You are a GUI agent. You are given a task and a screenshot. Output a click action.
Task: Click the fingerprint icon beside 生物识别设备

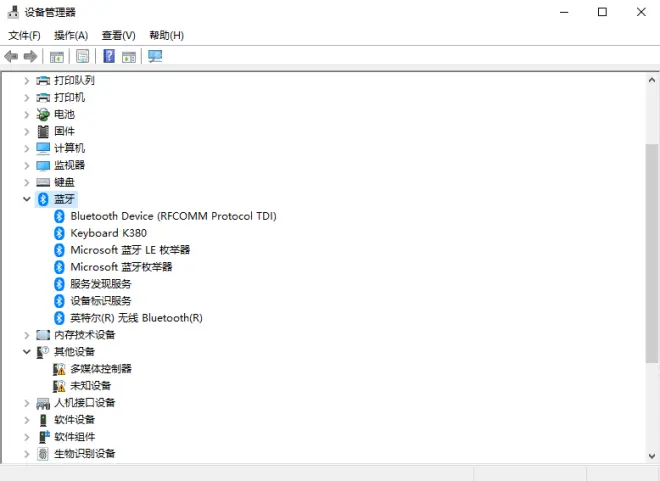pos(43,454)
